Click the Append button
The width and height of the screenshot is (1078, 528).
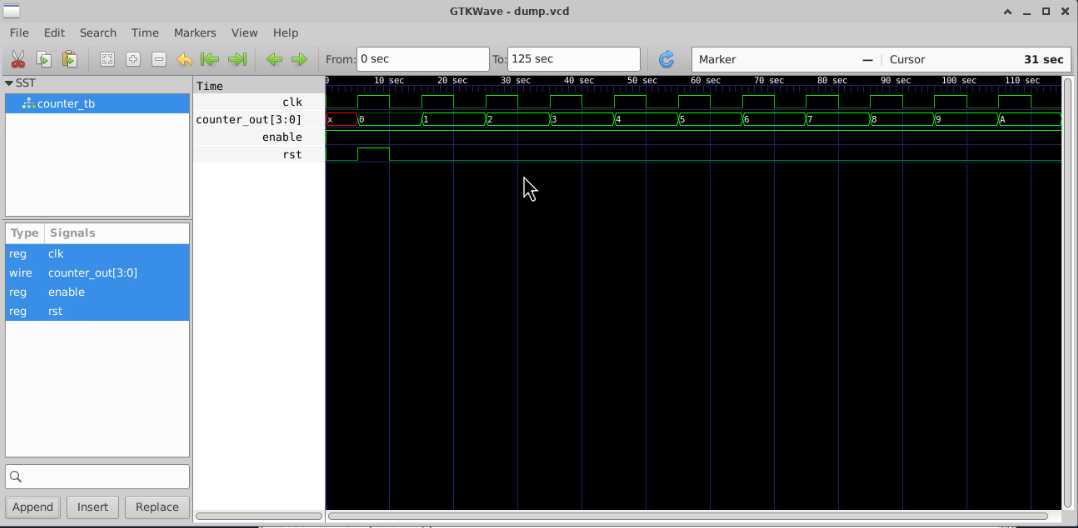point(33,507)
